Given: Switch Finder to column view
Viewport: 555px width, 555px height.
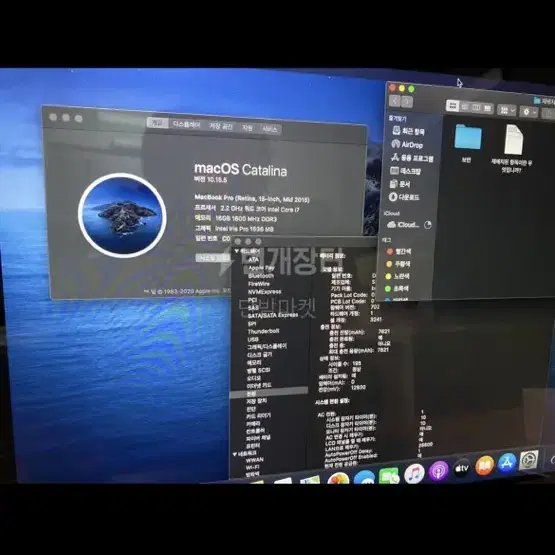Looking at the screenshot, I should coord(476,108).
